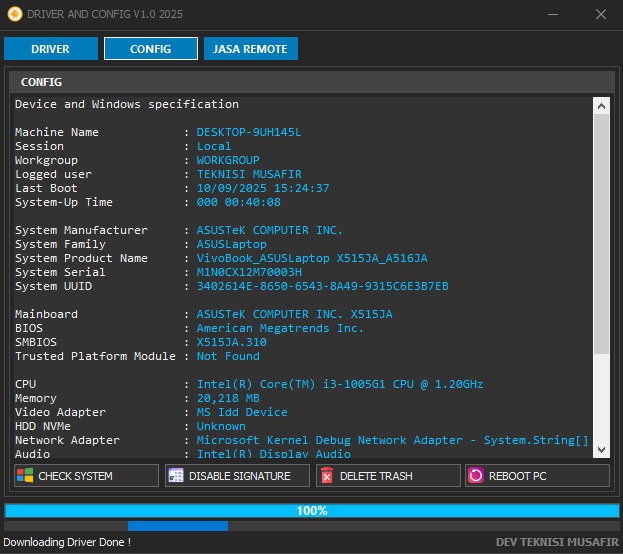
Task: Click Audio value Intel(R) Display Audio
Action: 274,453
